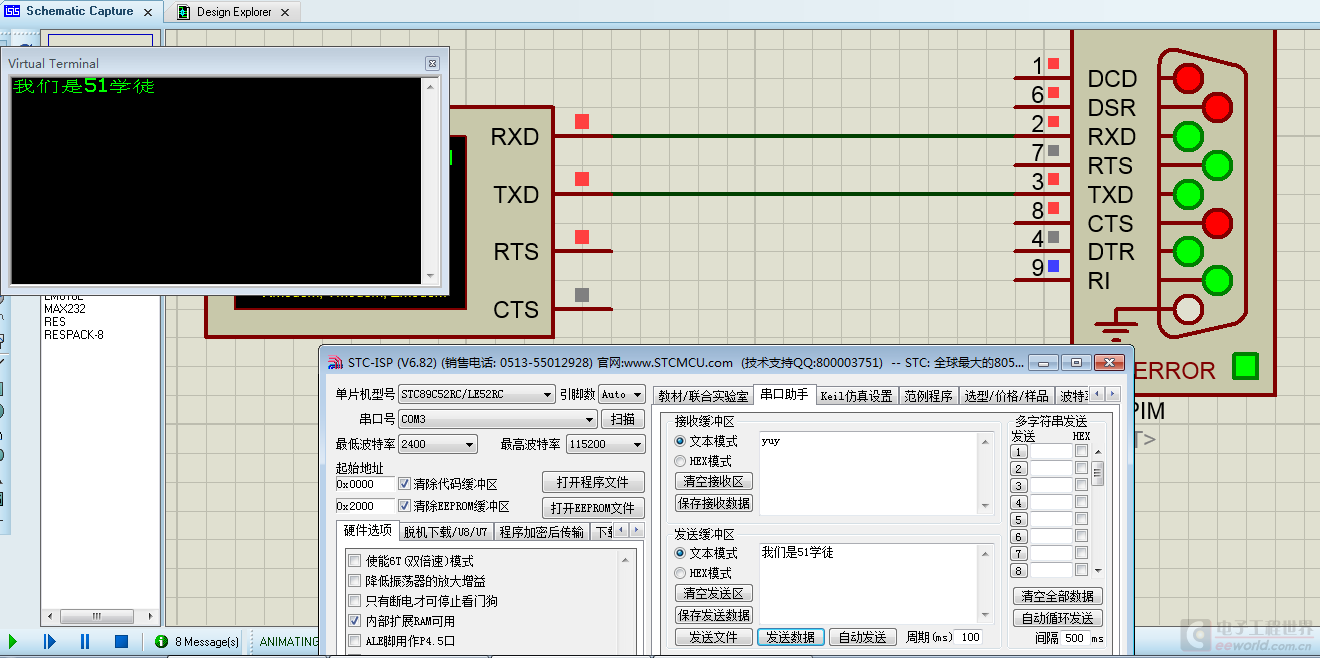Click the CTS grey pin marker on left component
Viewport: 1320px width, 658px height.
[582, 295]
